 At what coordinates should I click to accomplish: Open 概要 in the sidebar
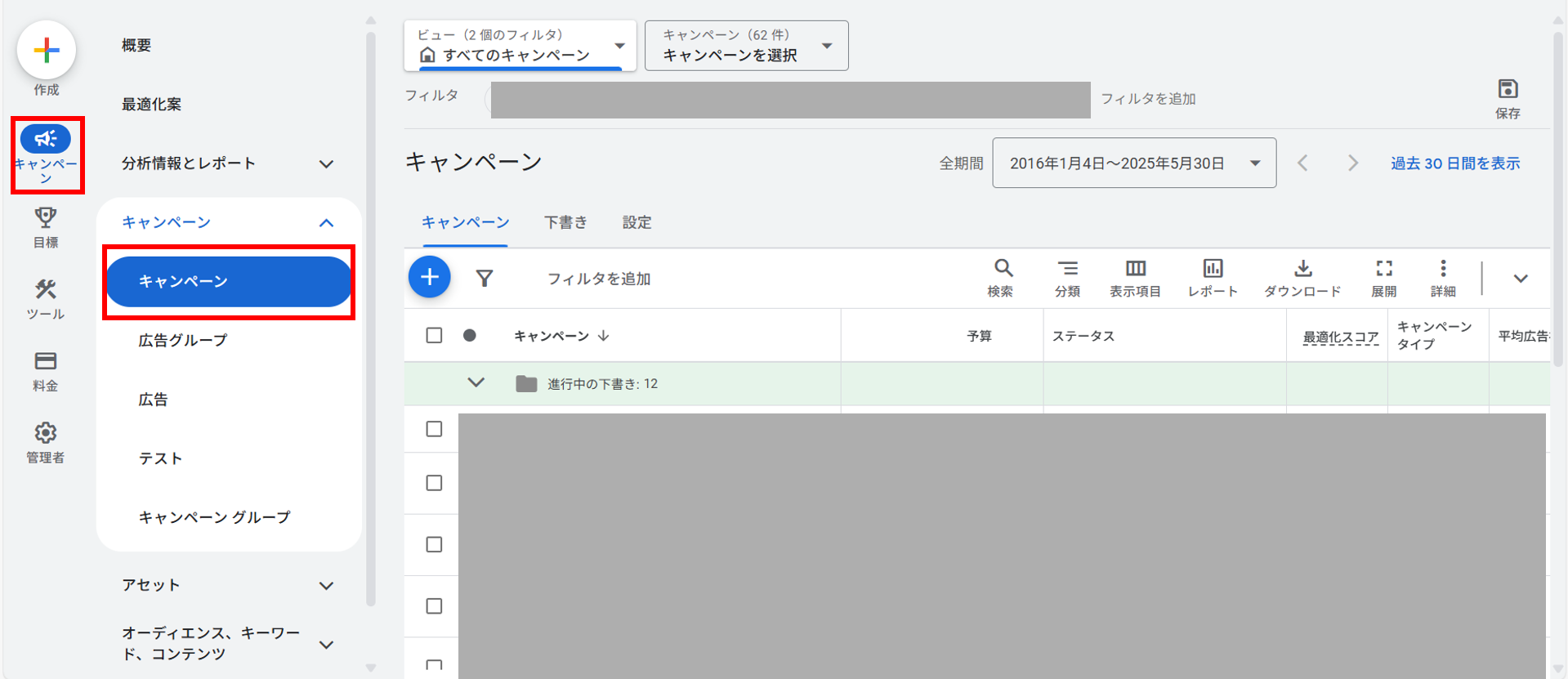[x=136, y=46]
